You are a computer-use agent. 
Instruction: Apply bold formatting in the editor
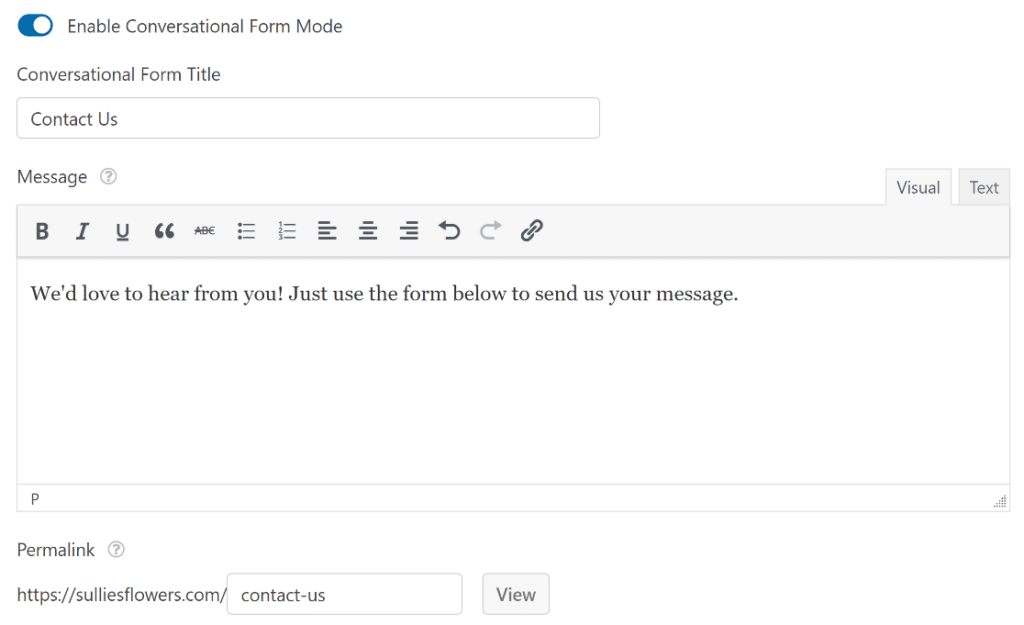(x=42, y=231)
